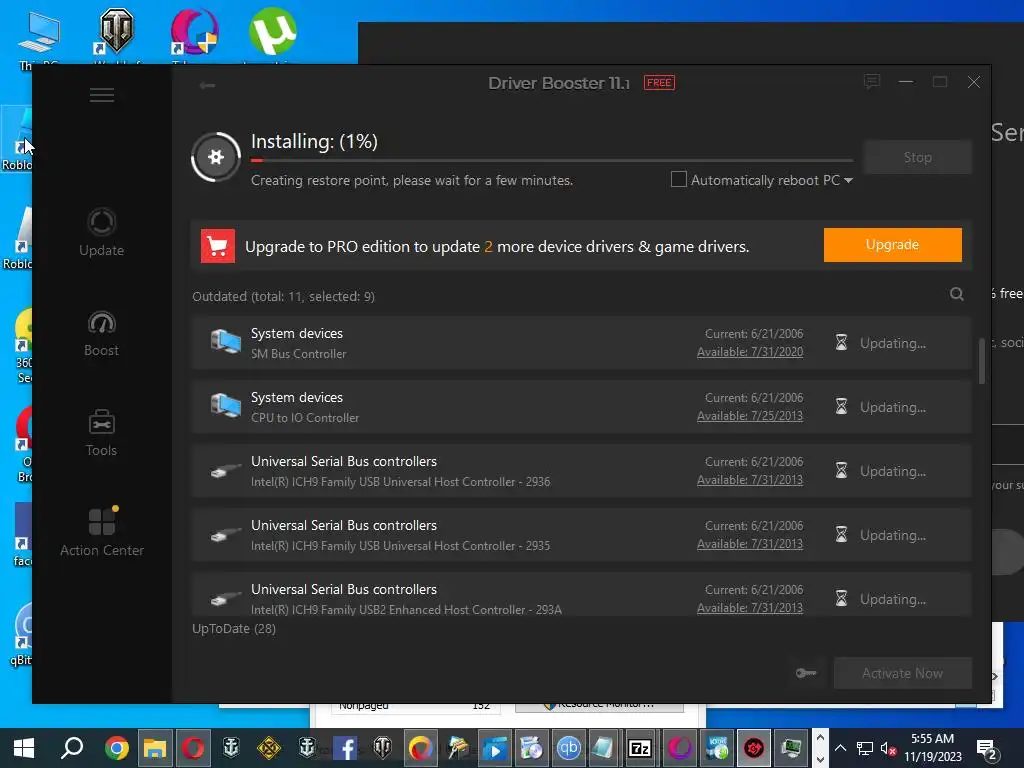Screen dimensions: 1024x768
Task: Open Google Chrome from taskbar
Action: [117, 748]
